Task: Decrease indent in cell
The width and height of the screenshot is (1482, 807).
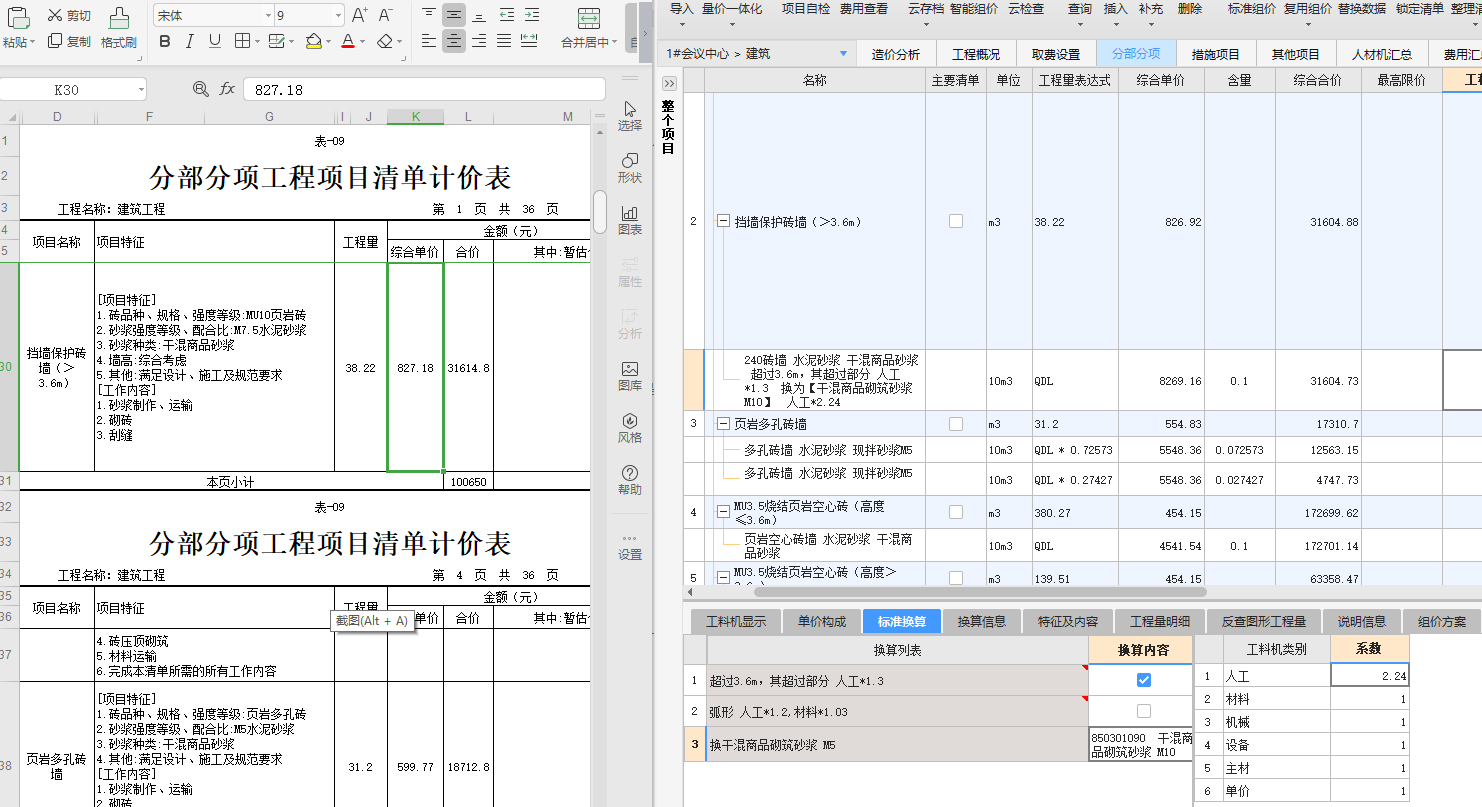Action: 506,14
